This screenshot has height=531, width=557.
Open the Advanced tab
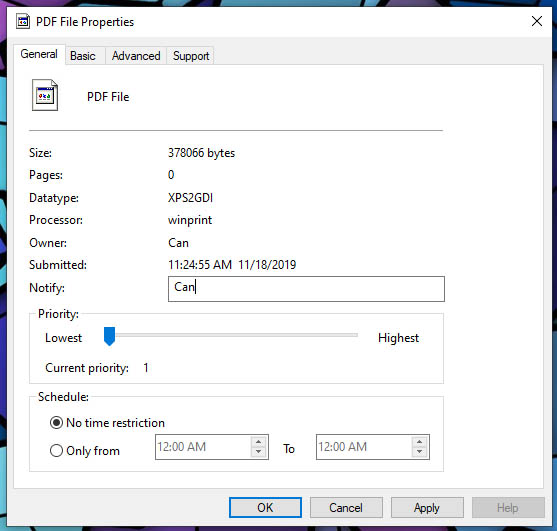(x=136, y=56)
